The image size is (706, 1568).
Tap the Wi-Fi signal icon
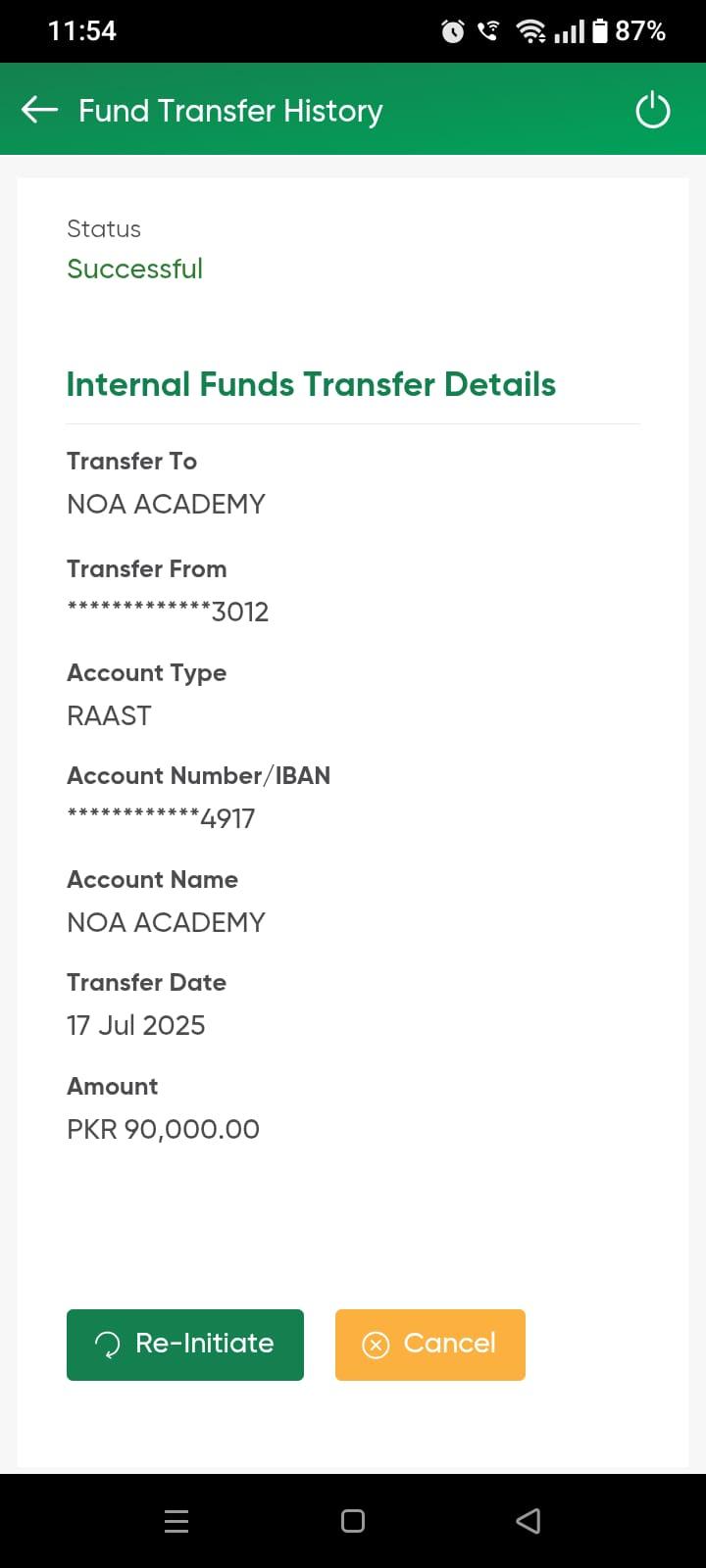click(x=531, y=31)
